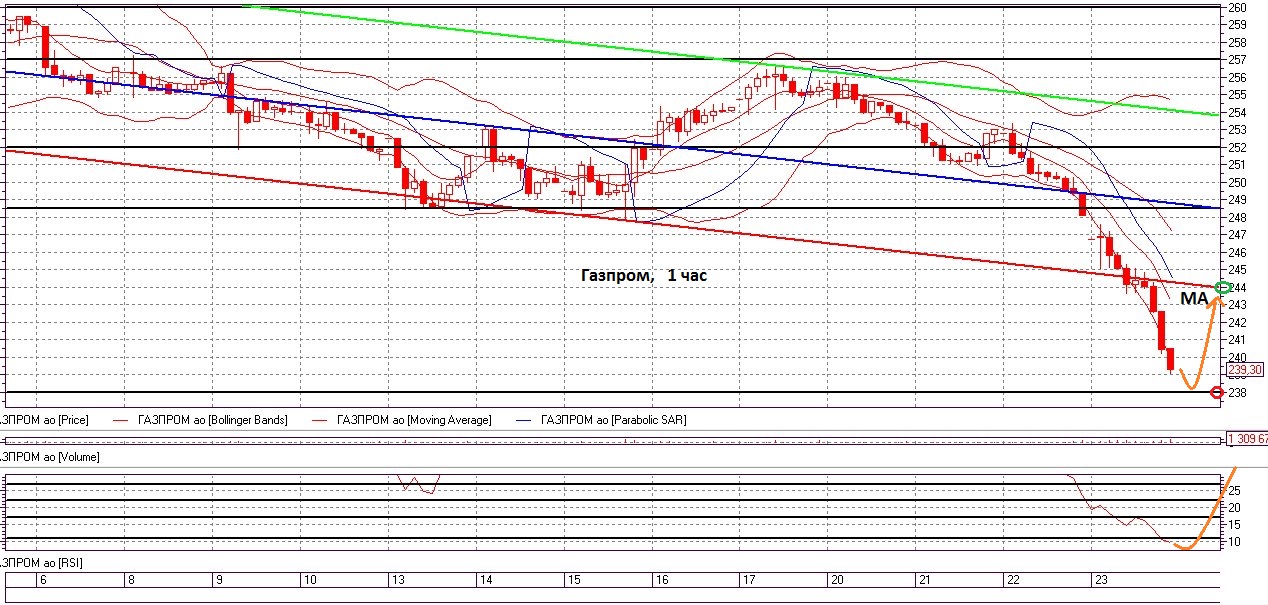Click the volume value tag 1 309 67
This screenshot has height=605, width=1268.
coord(1247,438)
